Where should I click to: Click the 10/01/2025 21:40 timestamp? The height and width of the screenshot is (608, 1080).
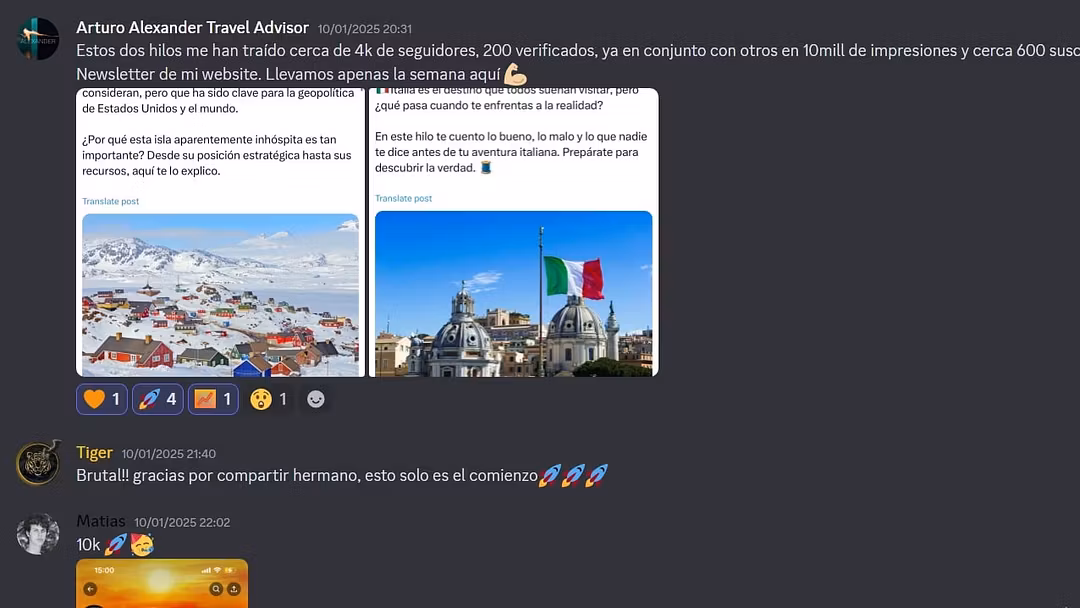[x=169, y=454]
